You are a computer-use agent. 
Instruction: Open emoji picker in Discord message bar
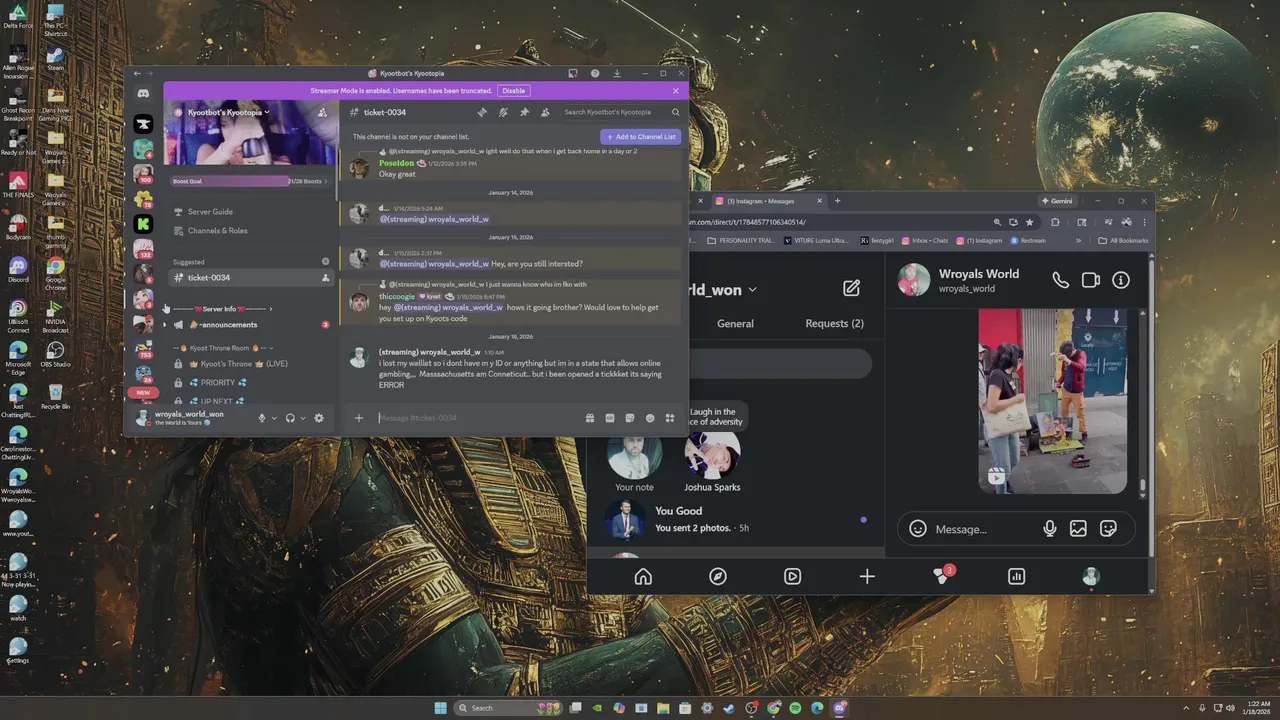(x=650, y=418)
